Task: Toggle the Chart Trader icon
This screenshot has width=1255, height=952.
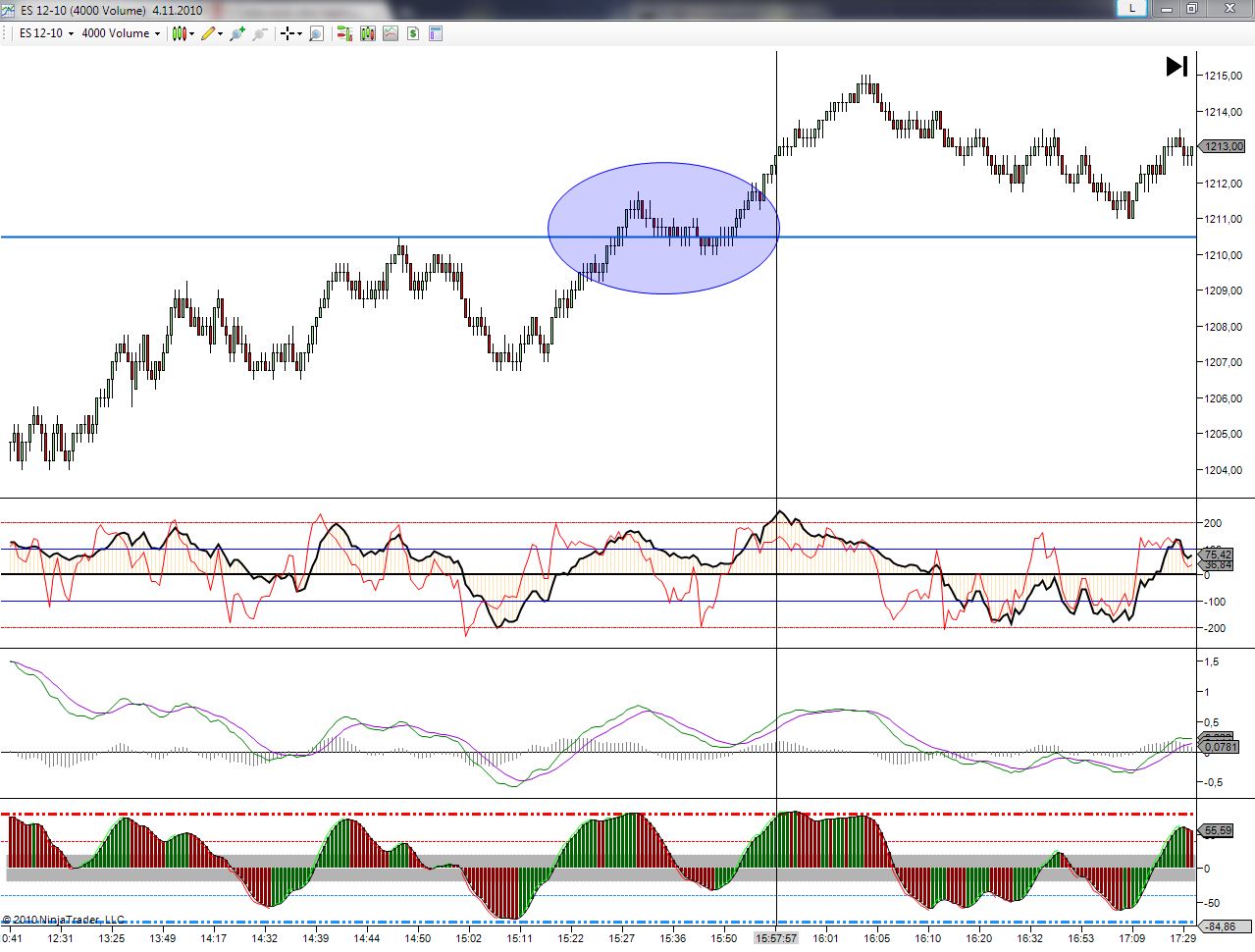Action: (x=344, y=33)
